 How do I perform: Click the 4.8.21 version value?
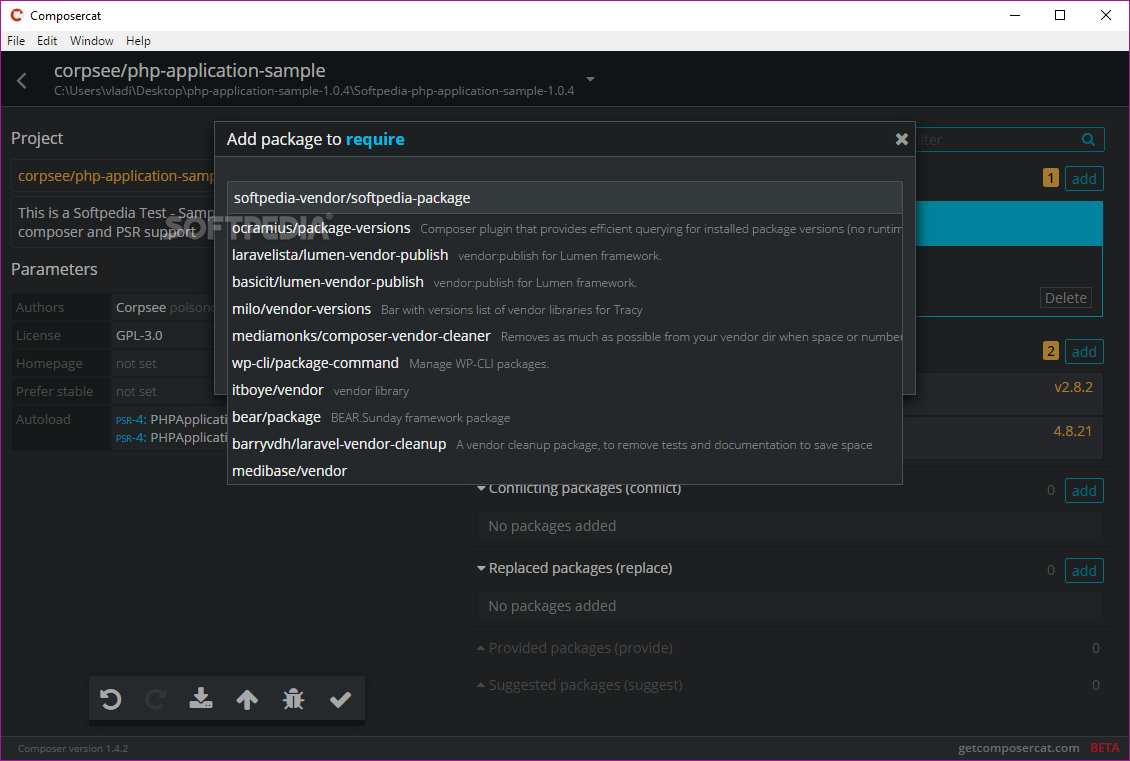tap(1072, 431)
